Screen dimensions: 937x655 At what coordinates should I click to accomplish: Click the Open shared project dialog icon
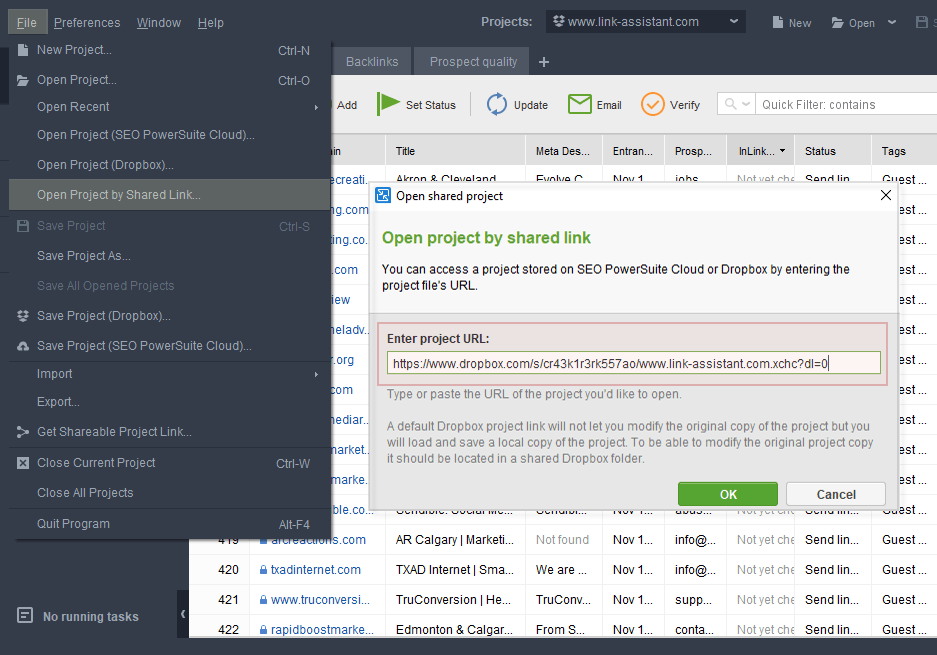click(382, 195)
